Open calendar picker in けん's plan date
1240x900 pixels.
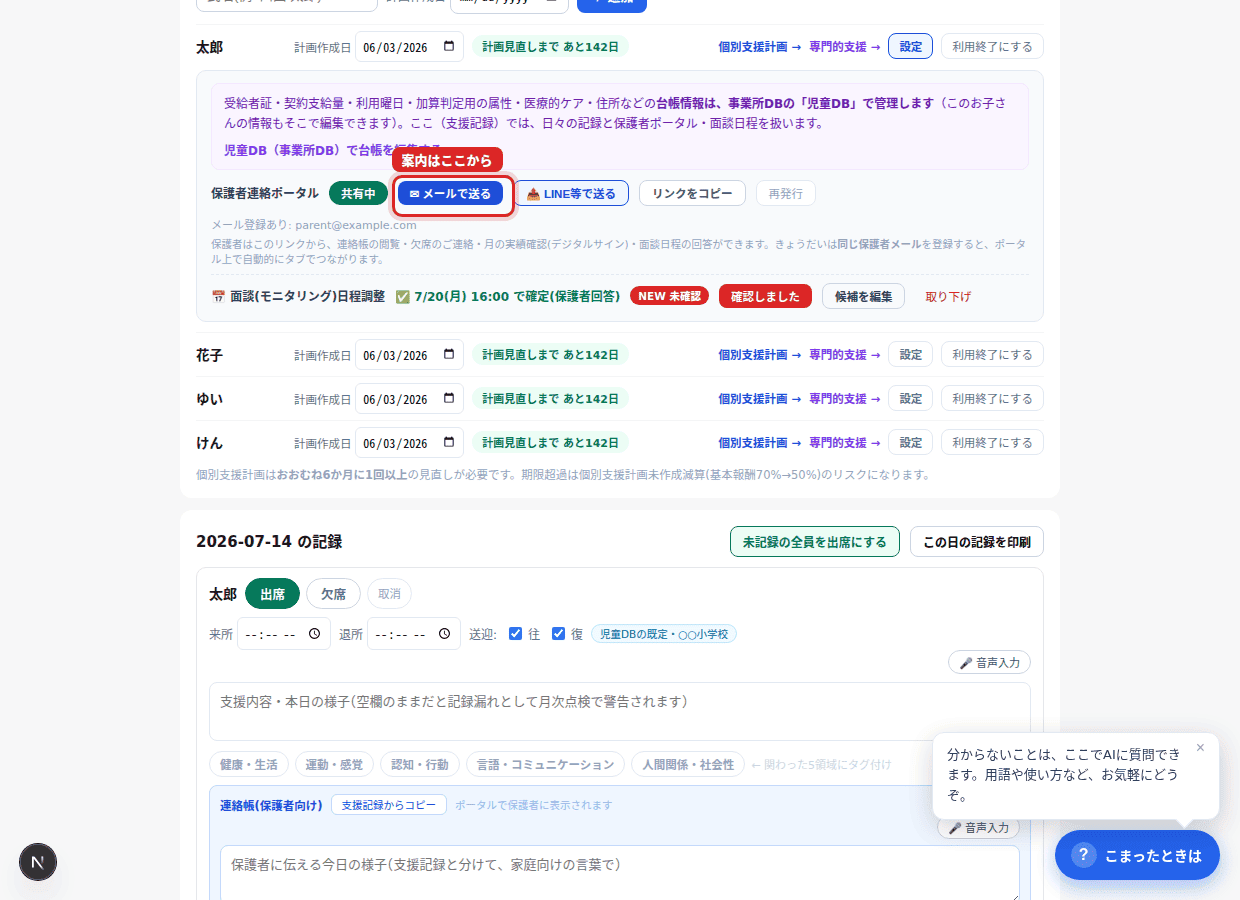[x=448, y=442]
